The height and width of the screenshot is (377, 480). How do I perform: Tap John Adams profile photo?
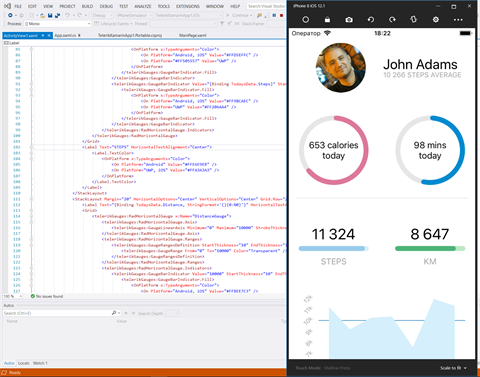[341, 68]
